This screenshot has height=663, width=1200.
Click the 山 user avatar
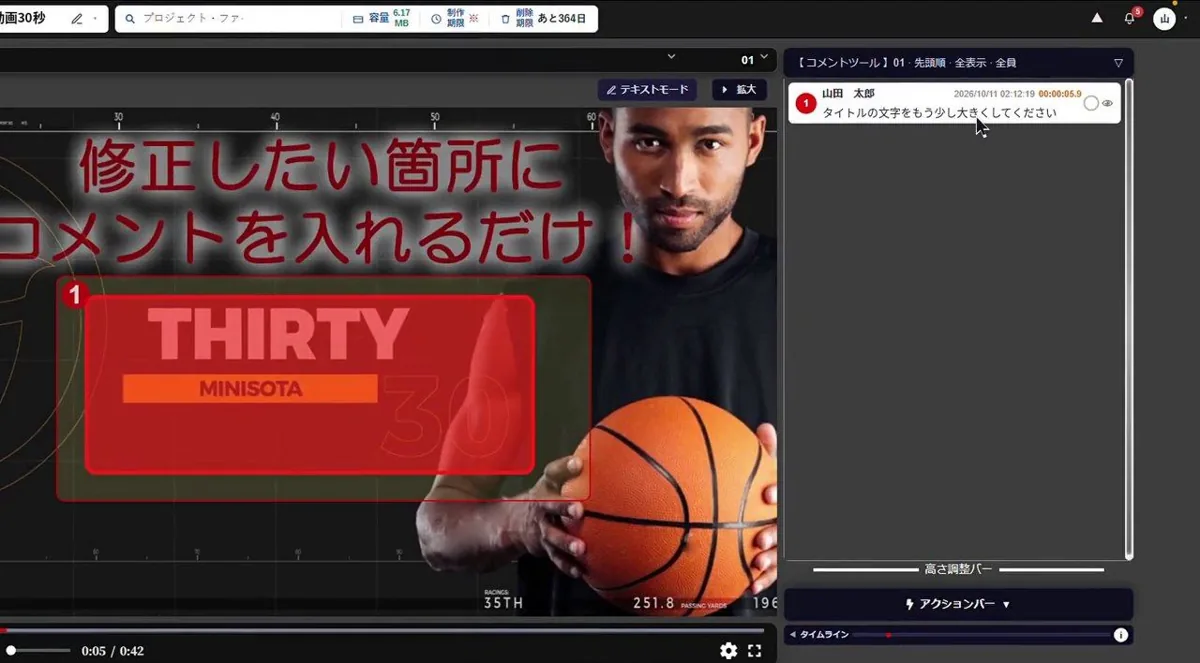[1164, 18]
